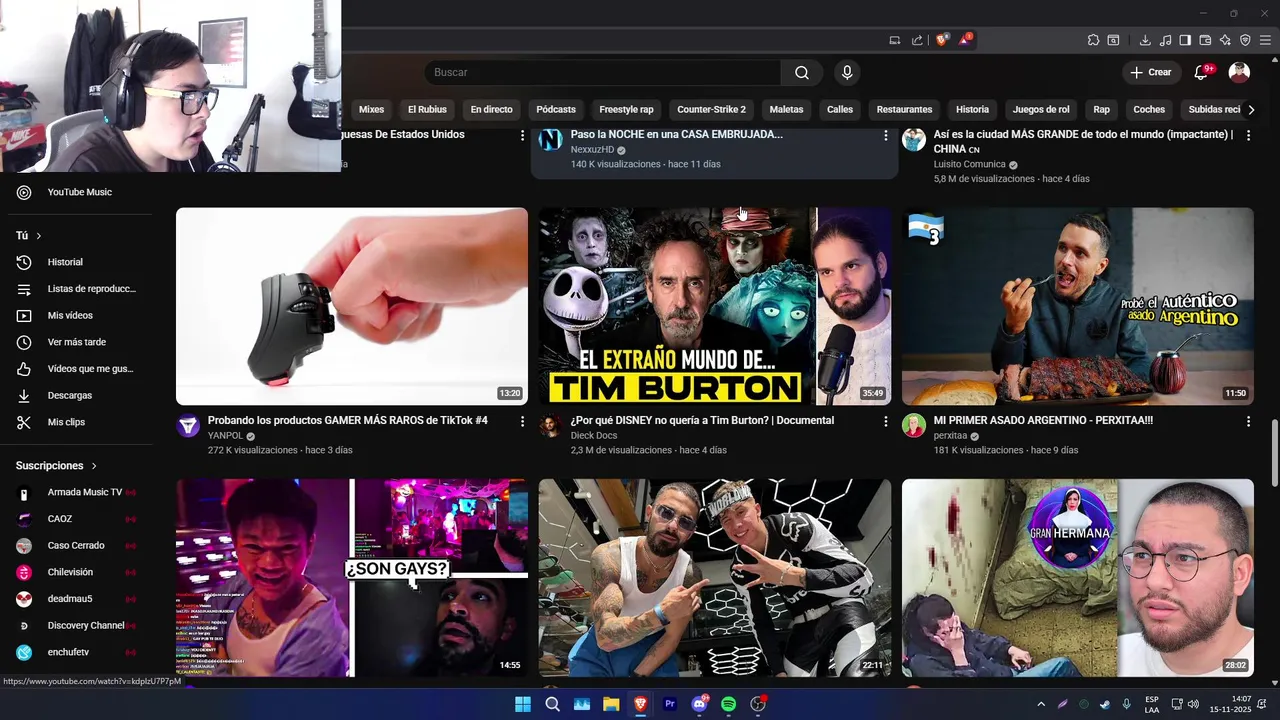This screenshot has height=720, width=1280.
Task: Open options menu for Luisito Comunica video
Action: click(x=1248, y=135)
